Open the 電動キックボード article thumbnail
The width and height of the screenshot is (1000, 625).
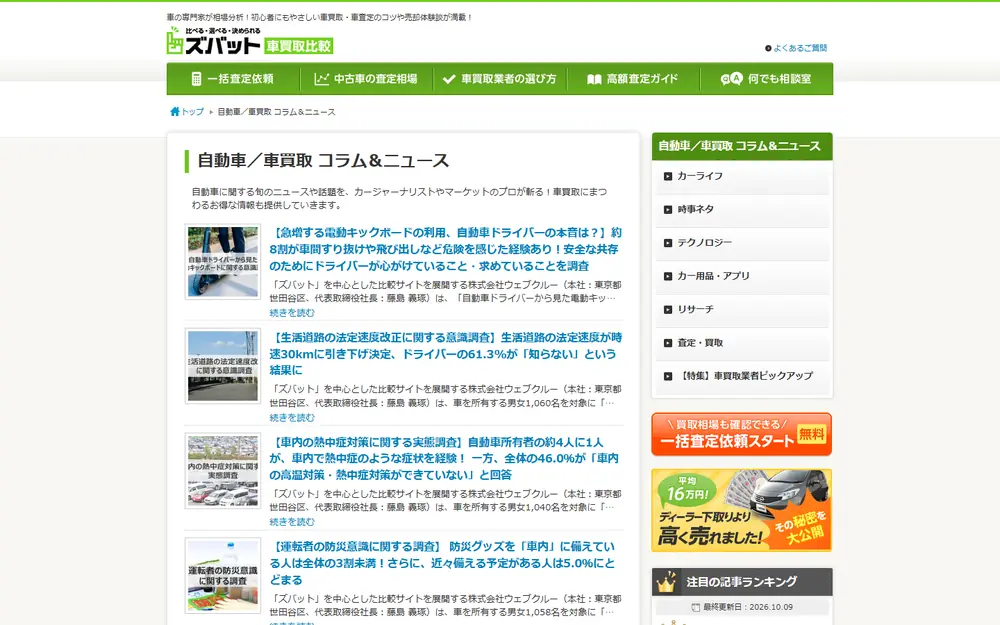click(223, 261)
